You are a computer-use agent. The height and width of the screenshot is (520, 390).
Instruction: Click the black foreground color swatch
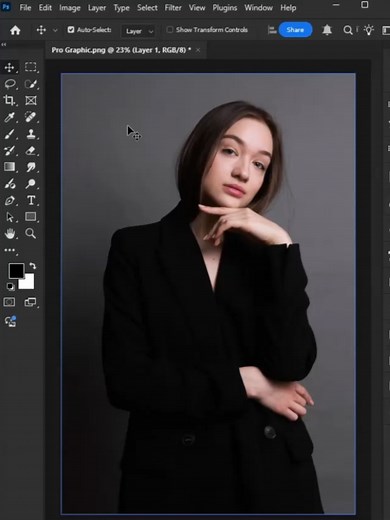[x=16, y=270]
